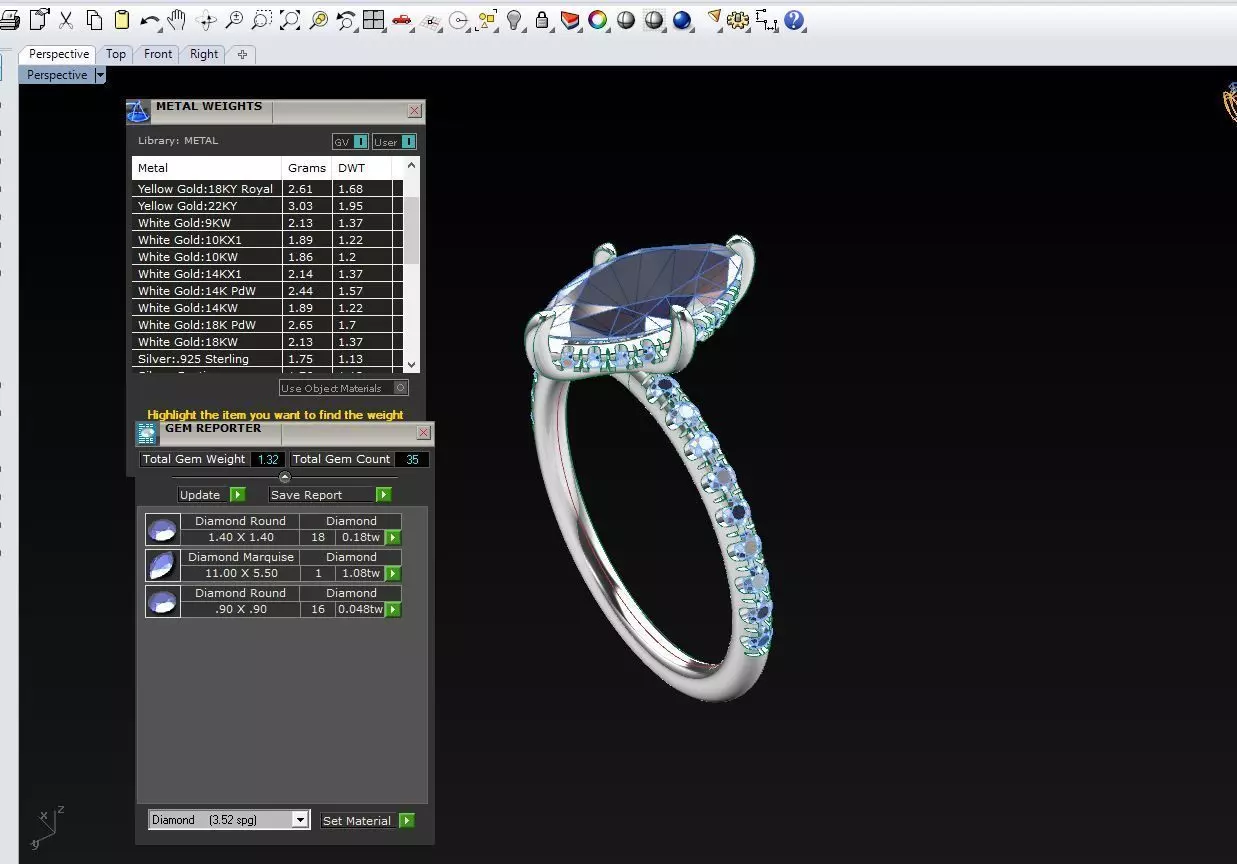
Task: Switch to the Right viewport tab
Action: pyautogui.click(x=204, y=54)
